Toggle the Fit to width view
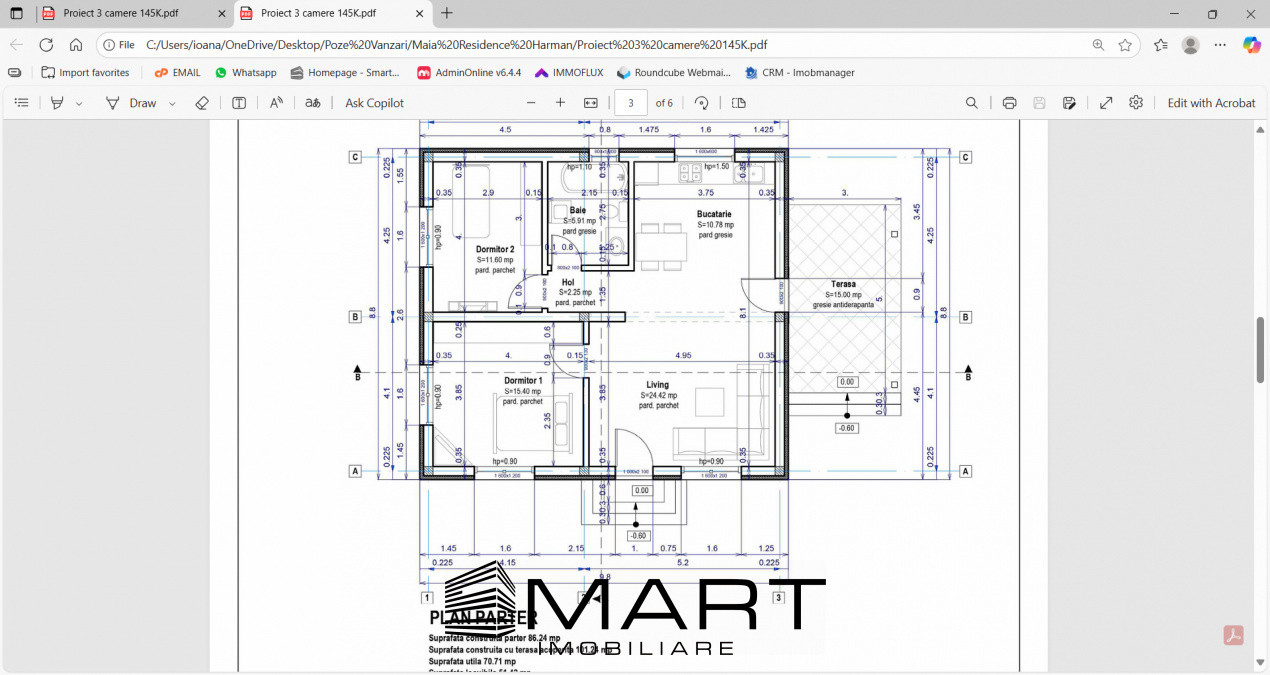The height and width of the screenshot is (675, 1270). [x=590, y=103]
